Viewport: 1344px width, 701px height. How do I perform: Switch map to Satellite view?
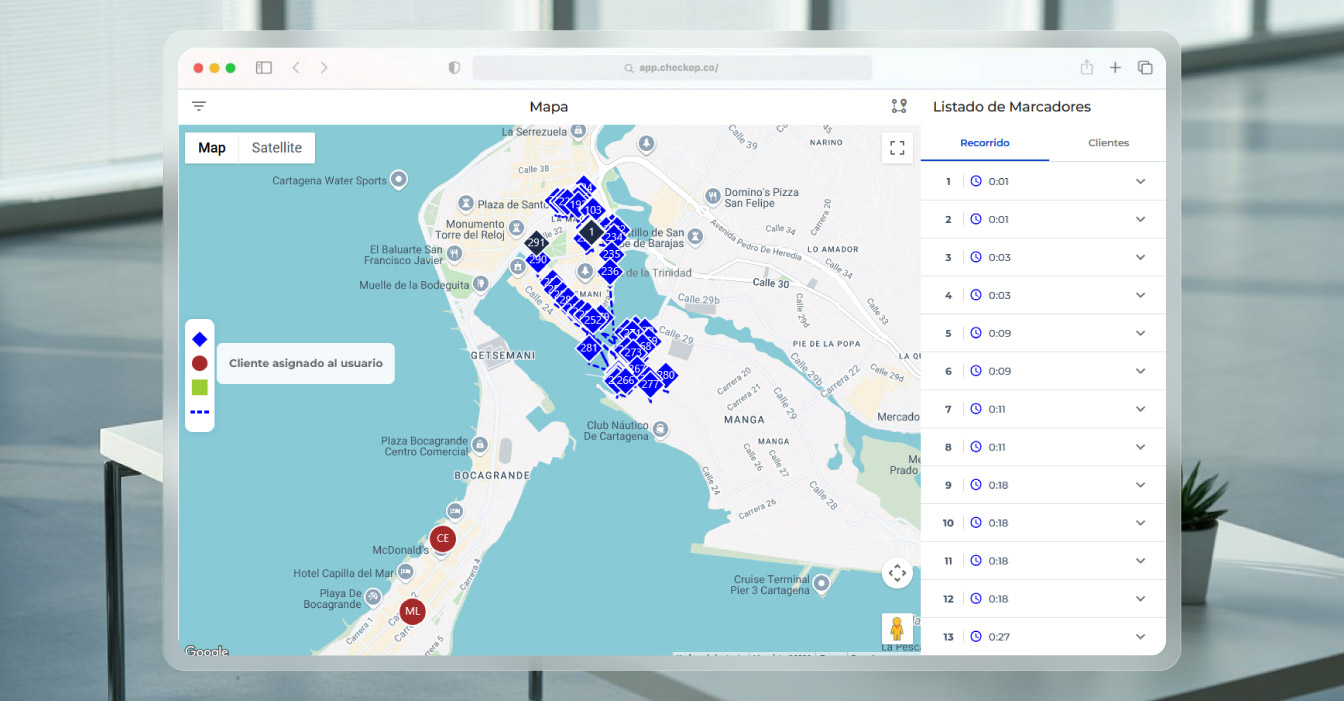277,148
